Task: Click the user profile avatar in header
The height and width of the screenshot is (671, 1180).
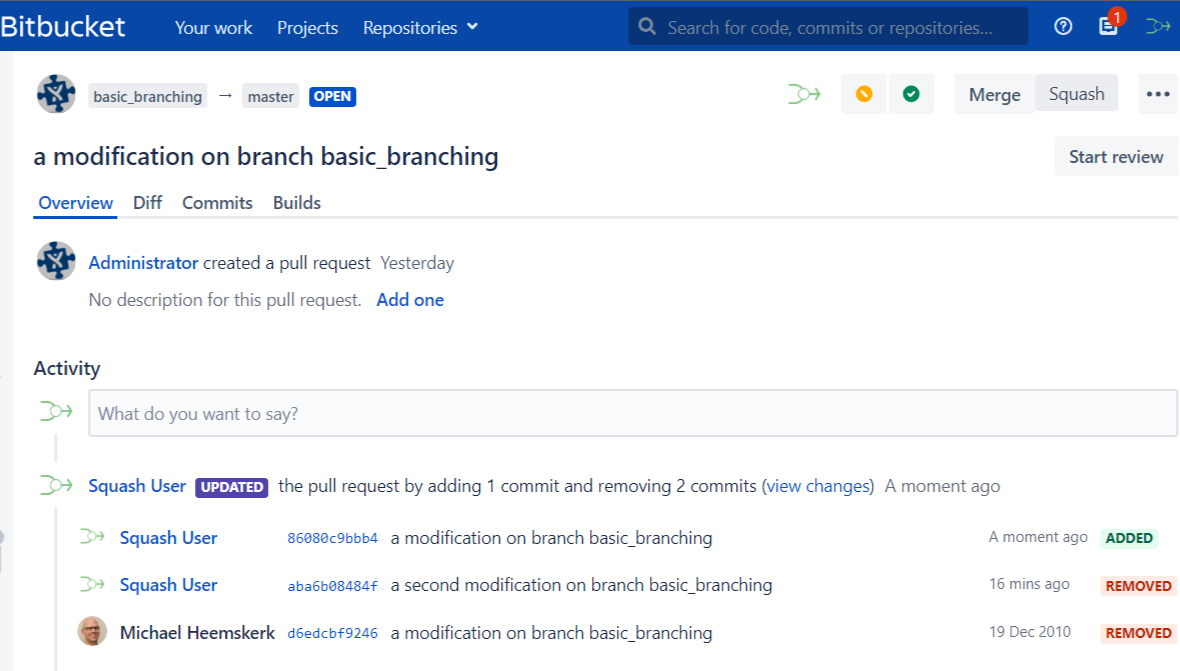Action: point(1158,27)
